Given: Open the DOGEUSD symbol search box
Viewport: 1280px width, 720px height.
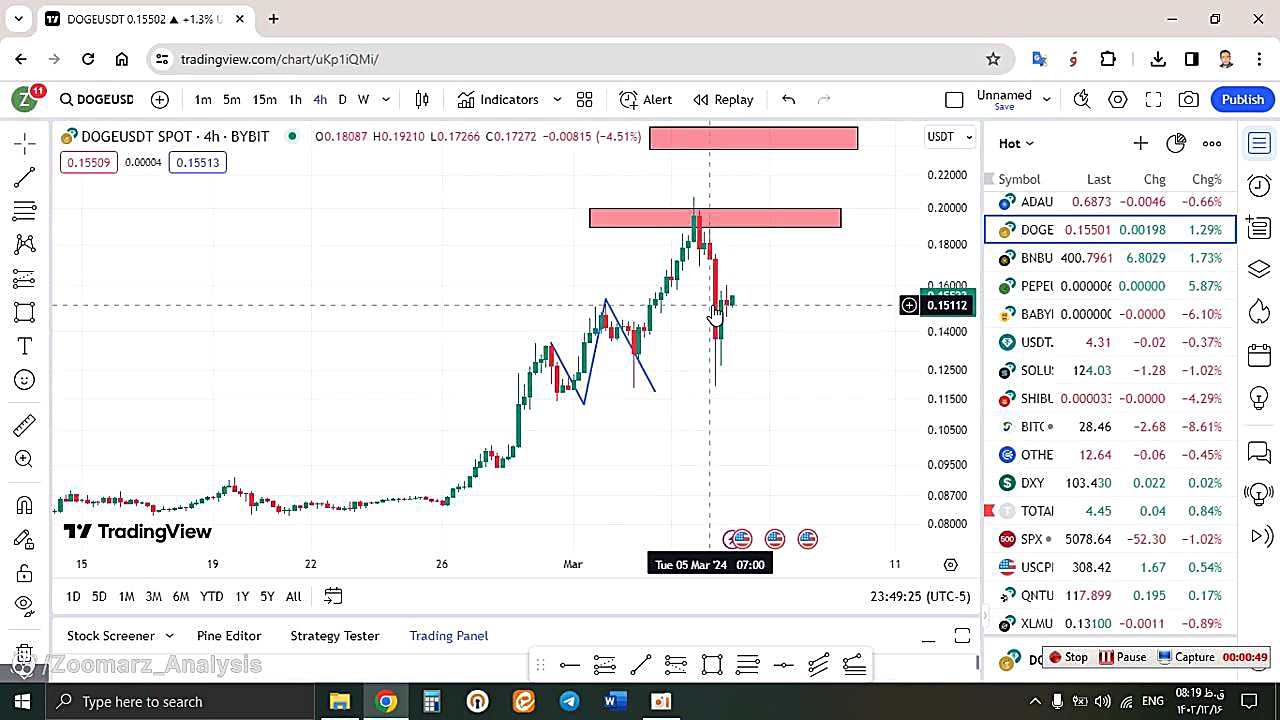Looking at the screenshot, I should click(x=96, y=99).
